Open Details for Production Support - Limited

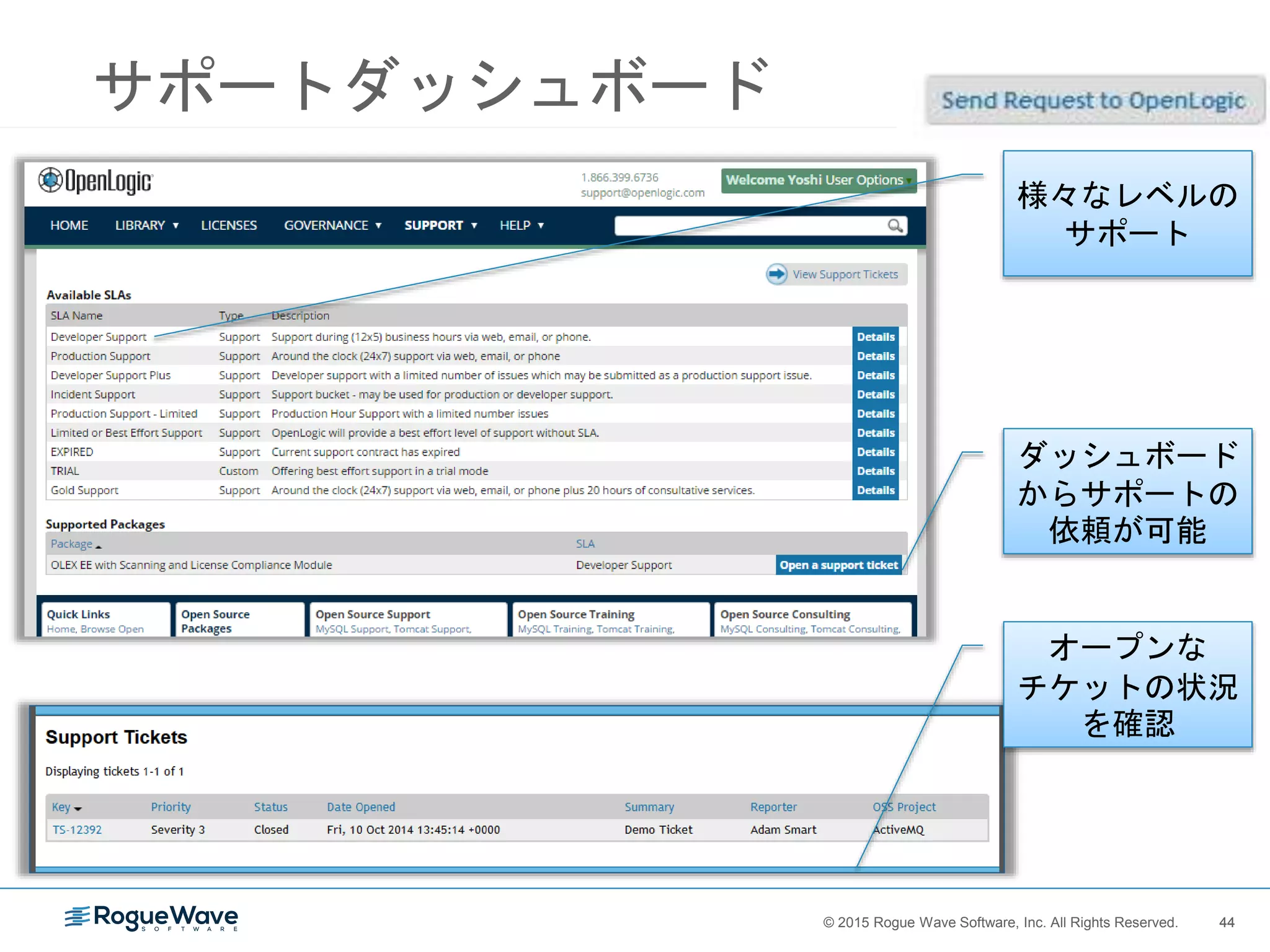point(876,414)
